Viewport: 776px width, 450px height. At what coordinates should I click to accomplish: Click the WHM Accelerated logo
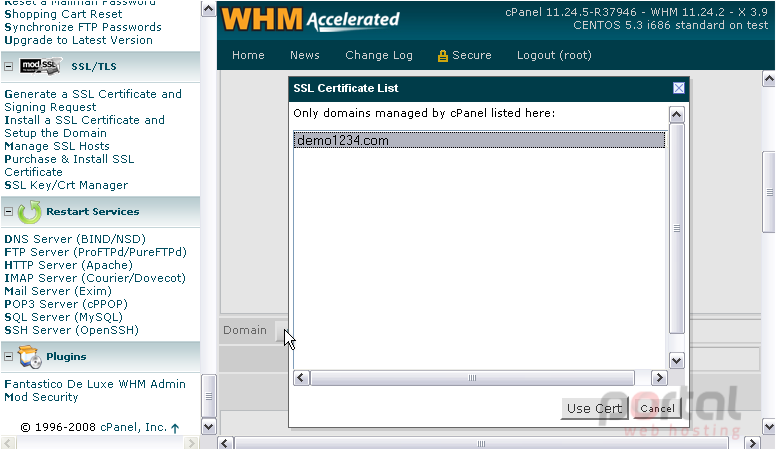click(310, 20)
